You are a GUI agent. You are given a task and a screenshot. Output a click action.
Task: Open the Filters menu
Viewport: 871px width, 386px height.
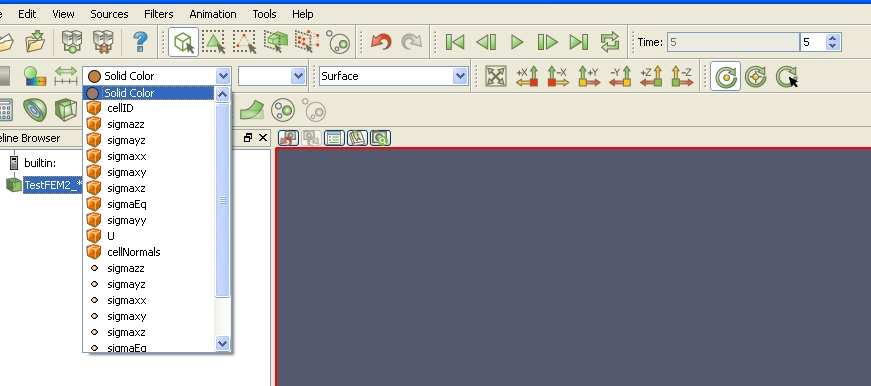[158, 14]
